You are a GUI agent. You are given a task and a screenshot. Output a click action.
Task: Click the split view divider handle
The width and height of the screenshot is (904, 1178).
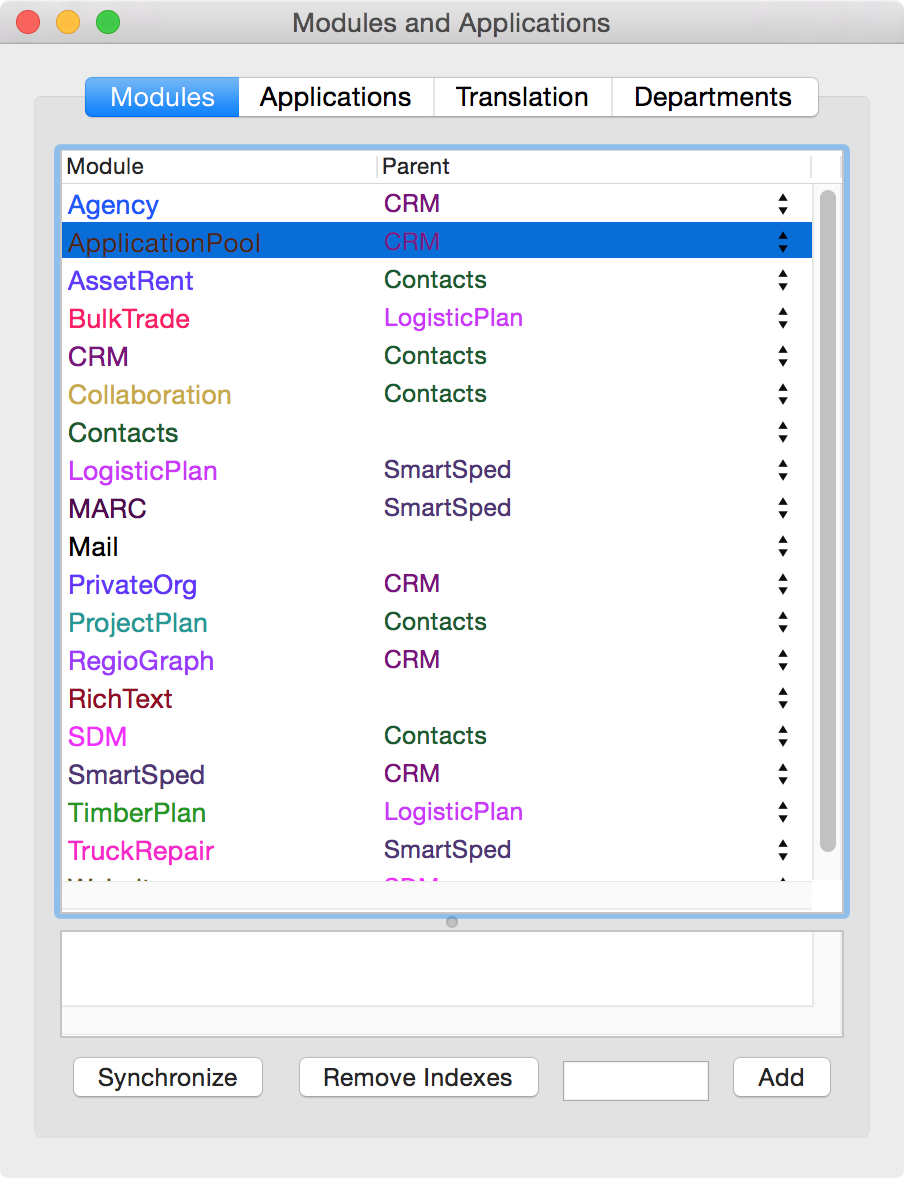click(452, 922)
